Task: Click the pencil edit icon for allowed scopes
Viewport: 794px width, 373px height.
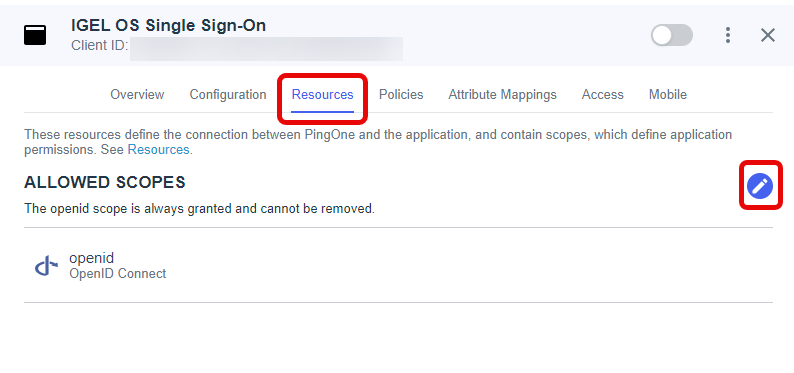Action: [760, 186]
